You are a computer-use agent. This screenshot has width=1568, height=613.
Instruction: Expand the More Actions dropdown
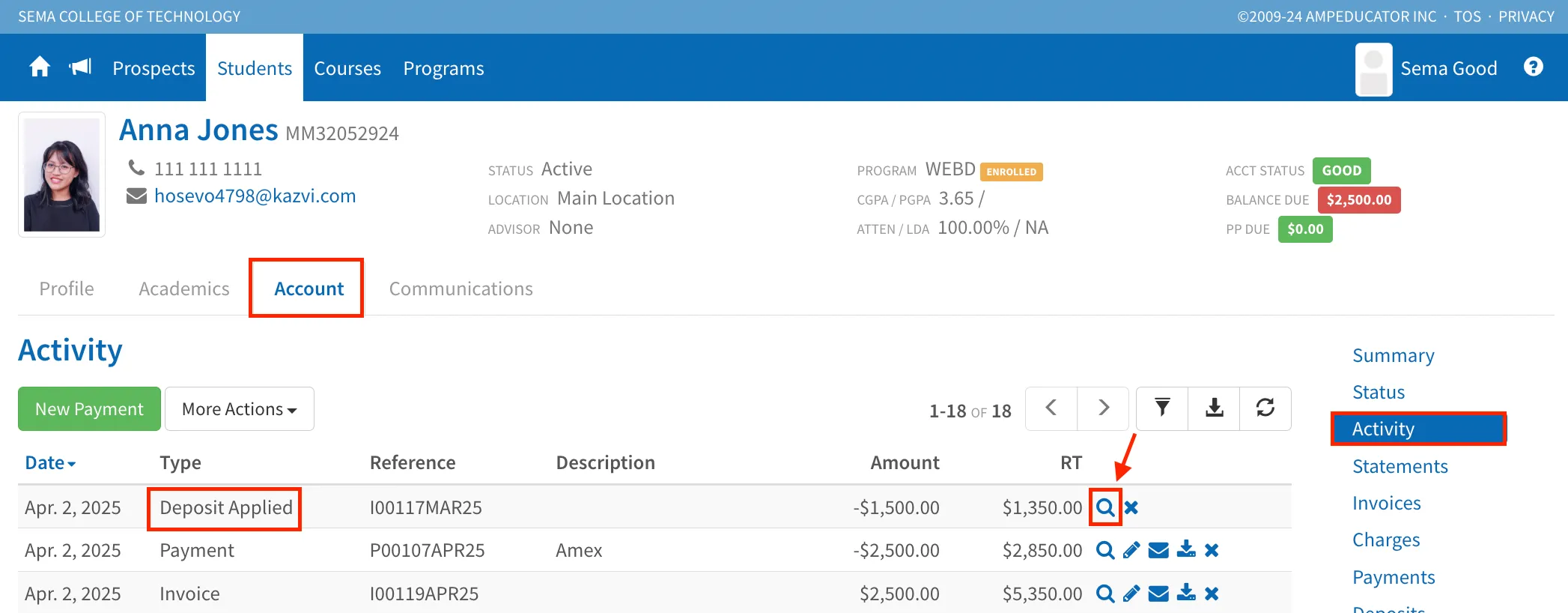pyautogui.click(x=240, y=408)
